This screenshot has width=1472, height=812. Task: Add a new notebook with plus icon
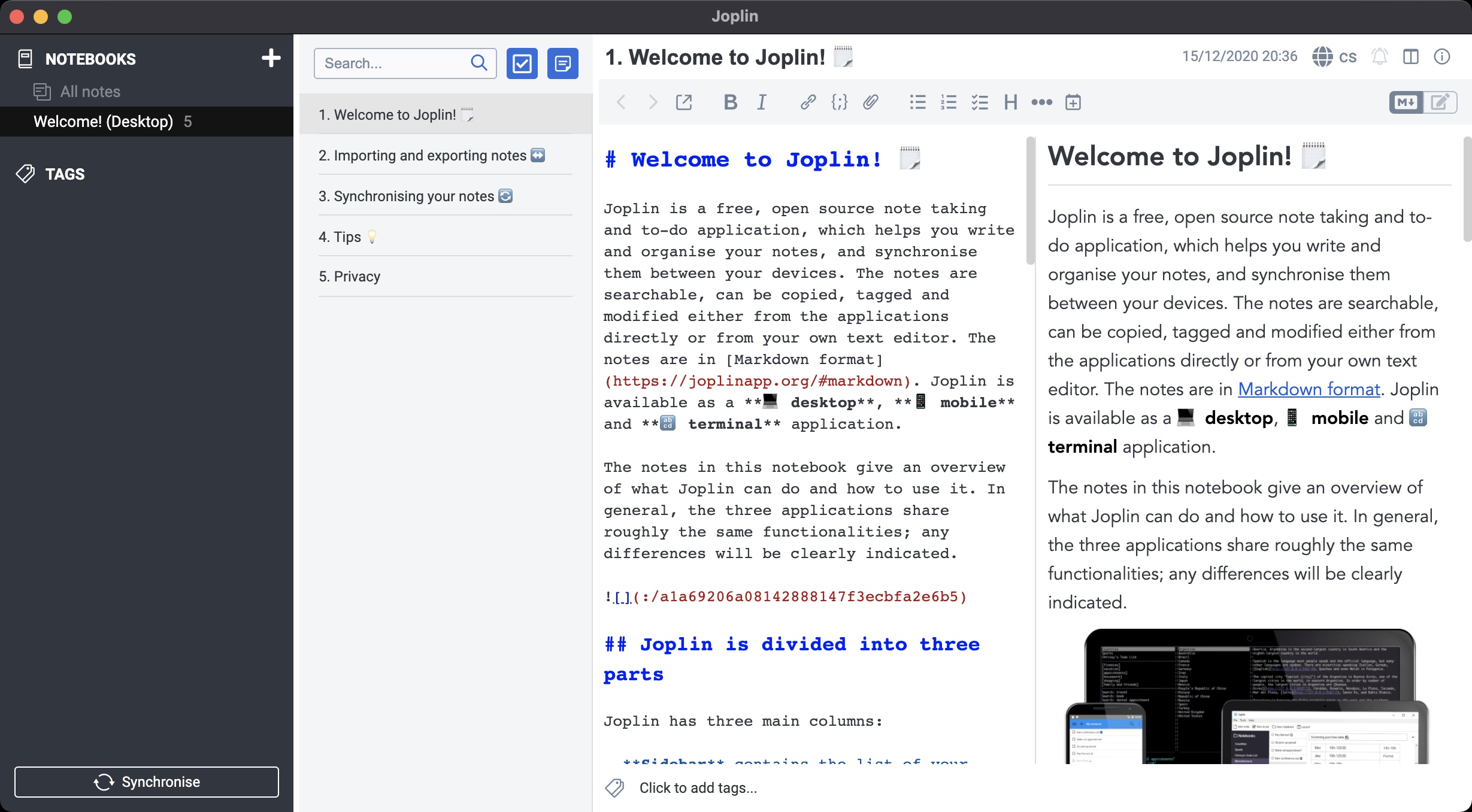coord(271,58)
